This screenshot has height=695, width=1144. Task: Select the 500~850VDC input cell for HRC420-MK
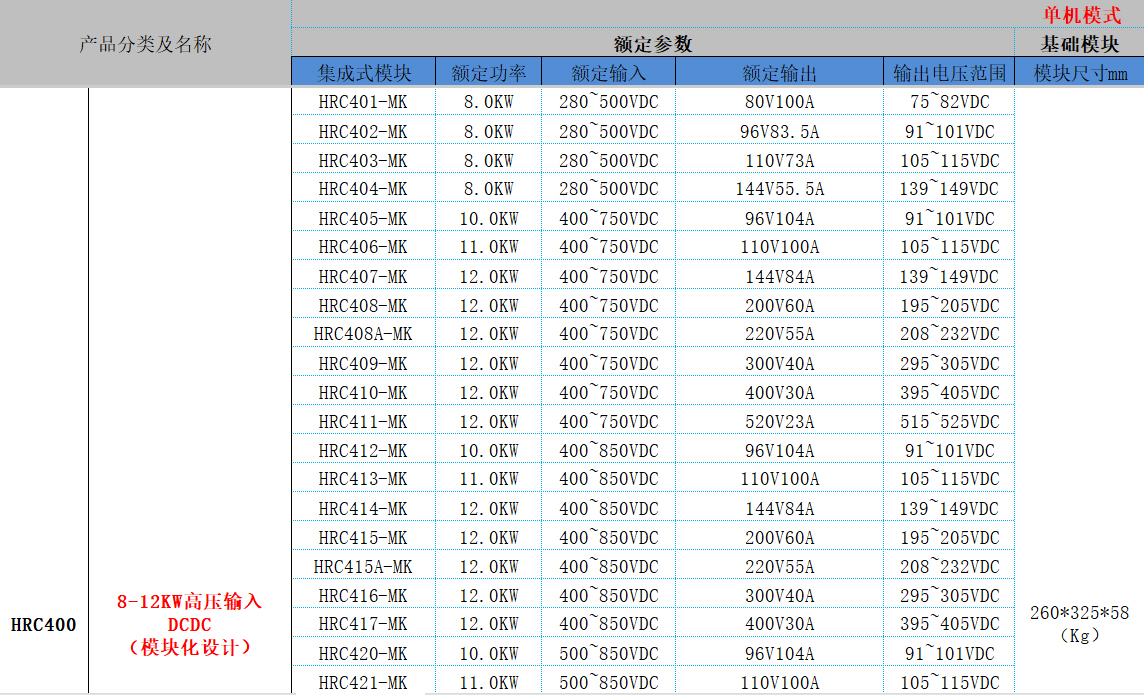click(x=607, y=654)
